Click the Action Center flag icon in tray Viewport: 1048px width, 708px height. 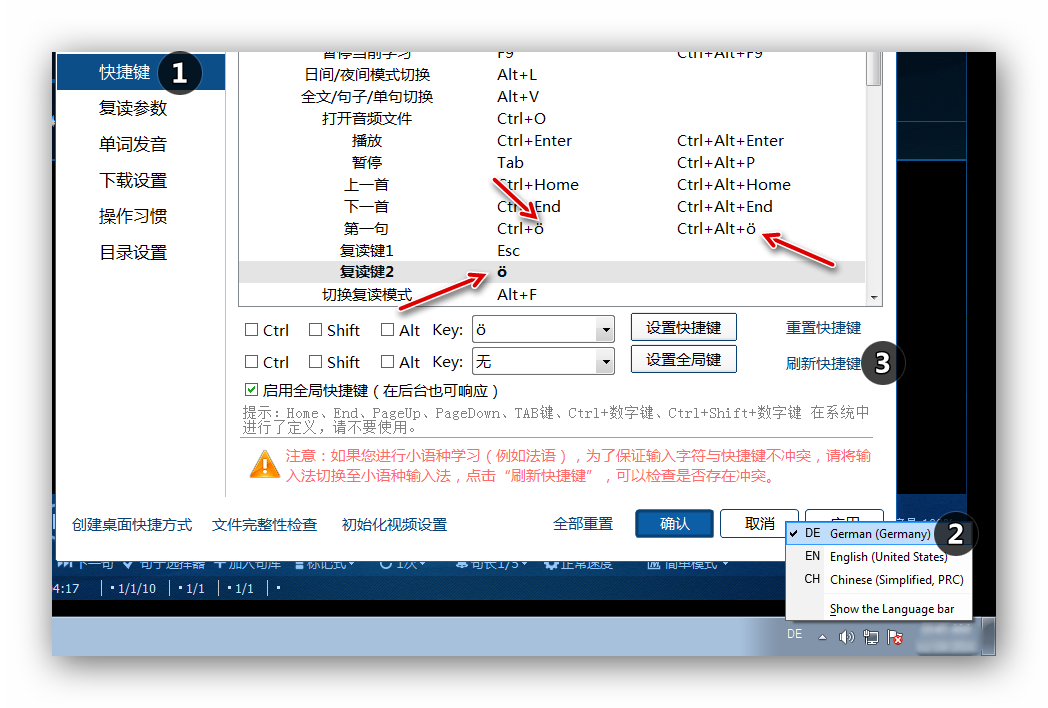tap(895, 637)
